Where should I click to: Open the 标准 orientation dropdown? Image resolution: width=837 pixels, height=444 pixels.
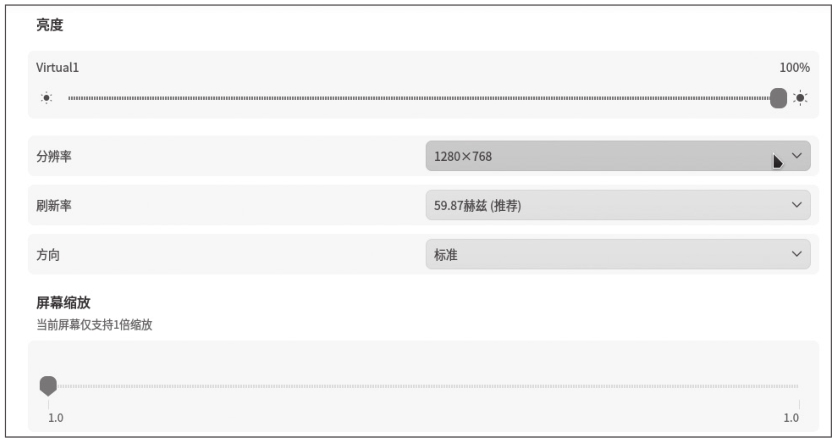(x=600, y=254)
